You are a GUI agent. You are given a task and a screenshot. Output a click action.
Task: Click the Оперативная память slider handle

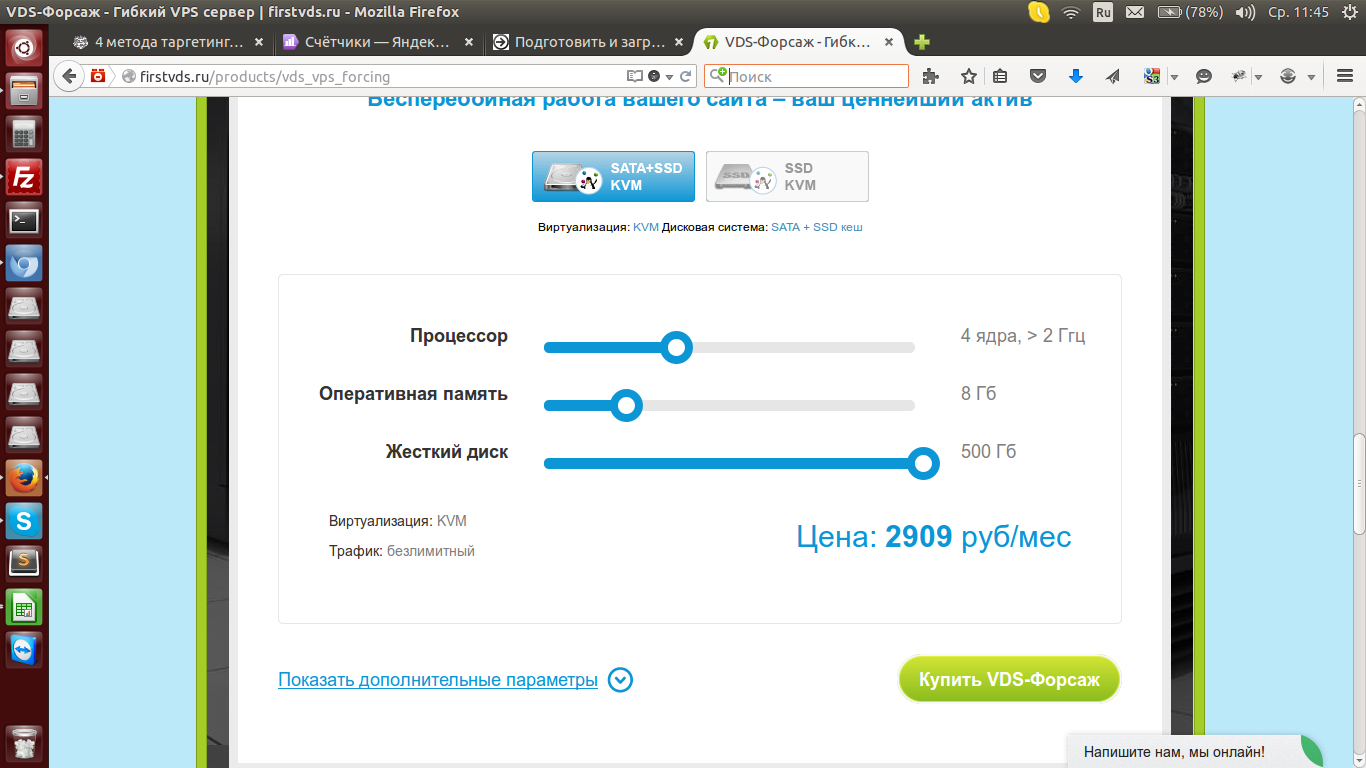tap(626, 406)
